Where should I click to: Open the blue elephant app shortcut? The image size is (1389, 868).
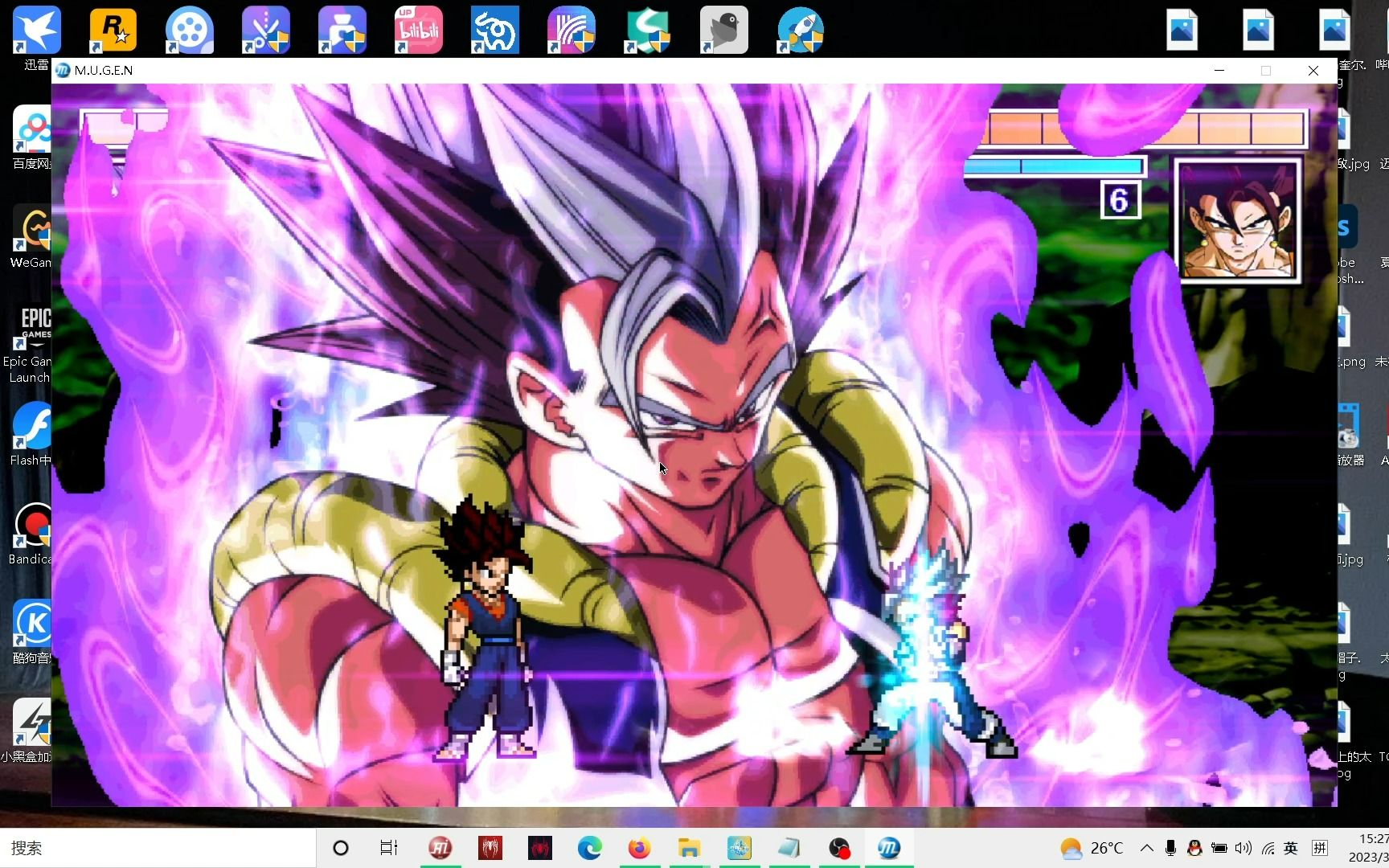(x=495, y=31)
